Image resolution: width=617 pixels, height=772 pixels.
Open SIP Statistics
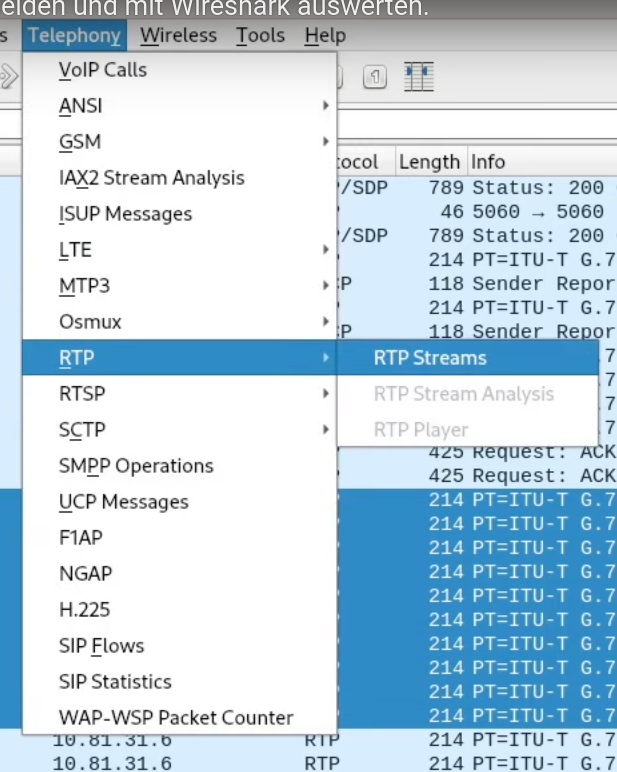pyautogui.click(x=180, y=681)
